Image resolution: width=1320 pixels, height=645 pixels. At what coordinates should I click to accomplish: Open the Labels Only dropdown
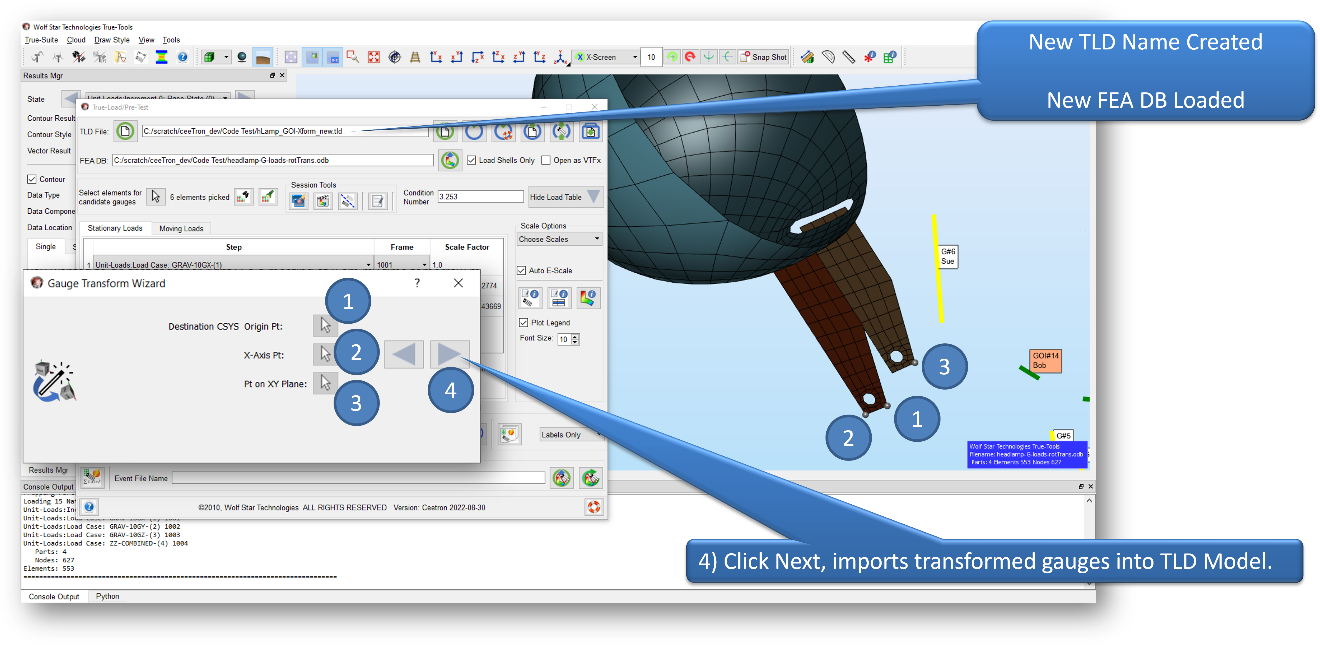(572, 435)
